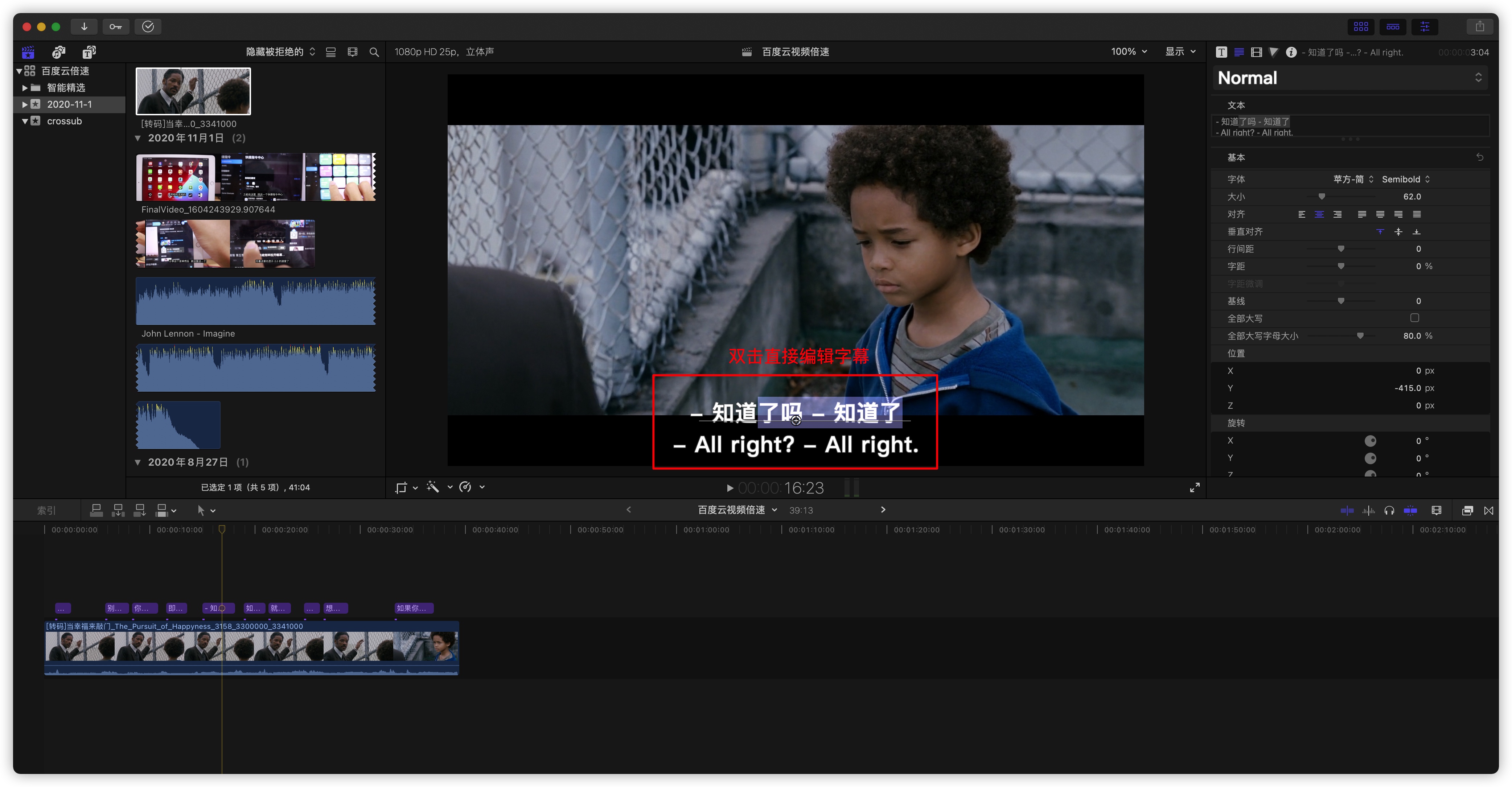The height and width of the screenshot is (787, 1512).
Task: Select the John Lennon Imagine audio clip
Action: 255,301
